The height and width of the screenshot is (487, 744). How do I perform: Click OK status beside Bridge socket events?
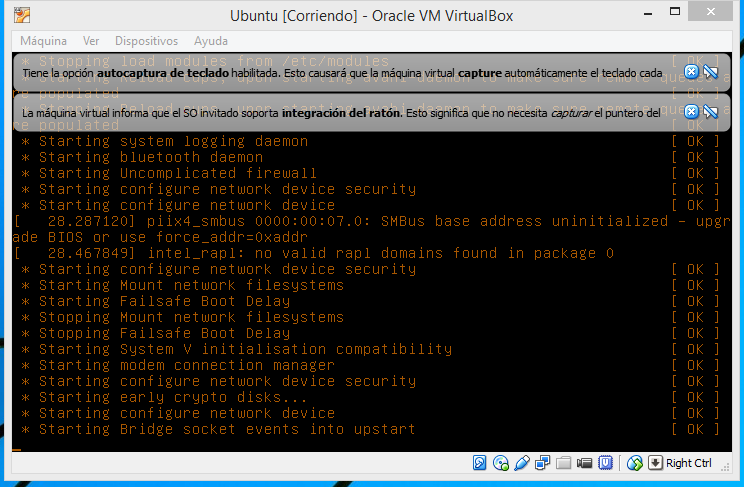[x=696, y=429]
